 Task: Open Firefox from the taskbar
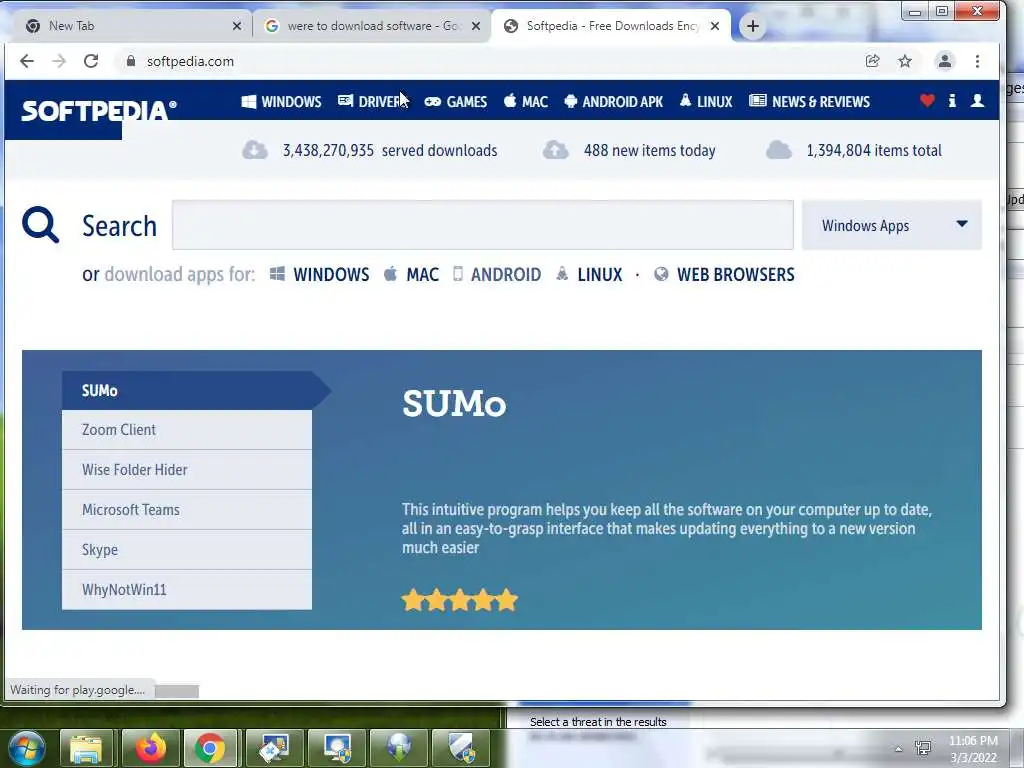click(x=150, y=748)
